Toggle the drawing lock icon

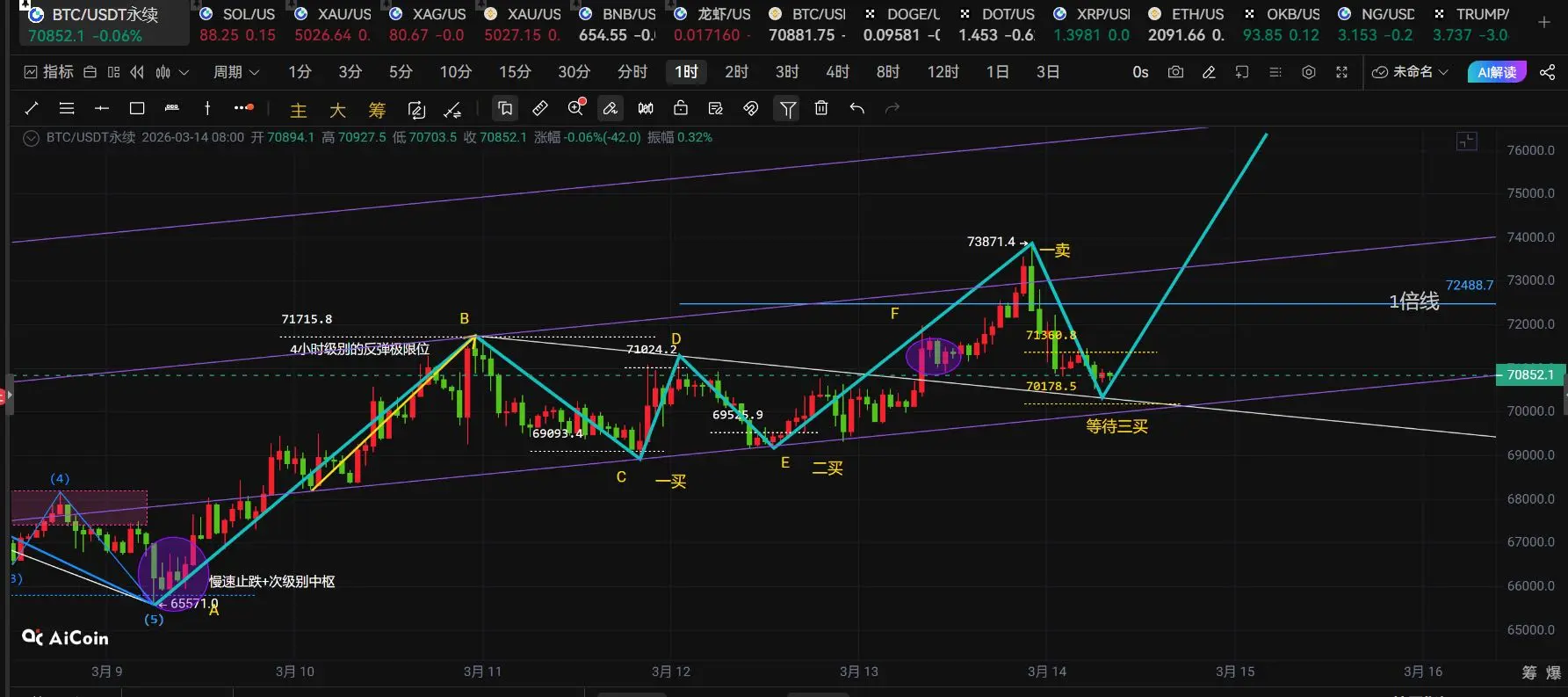[x=681, y=108]
